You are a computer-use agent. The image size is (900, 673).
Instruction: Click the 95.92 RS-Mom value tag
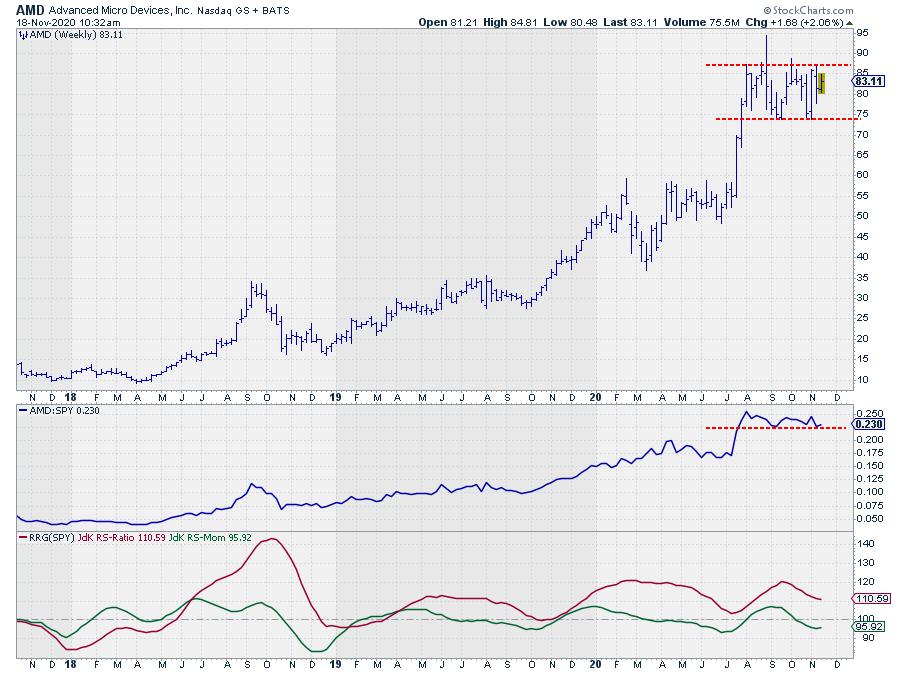[868, 627]
